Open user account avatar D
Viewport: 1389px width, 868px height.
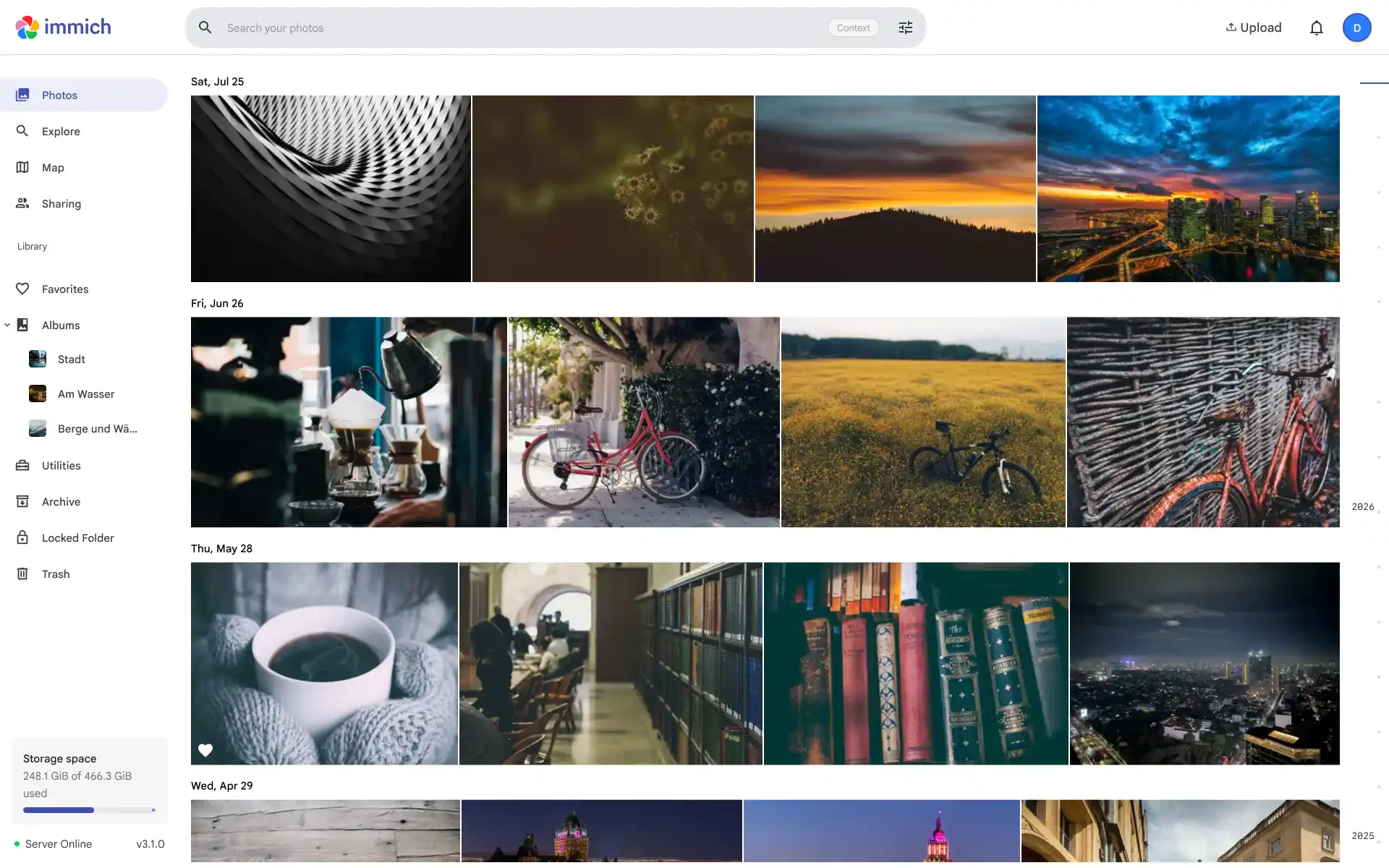click(1357, 27)
